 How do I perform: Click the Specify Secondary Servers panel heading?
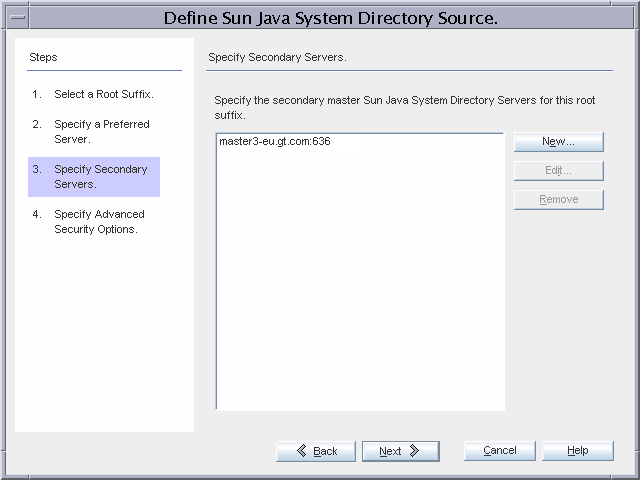[277, 57]
